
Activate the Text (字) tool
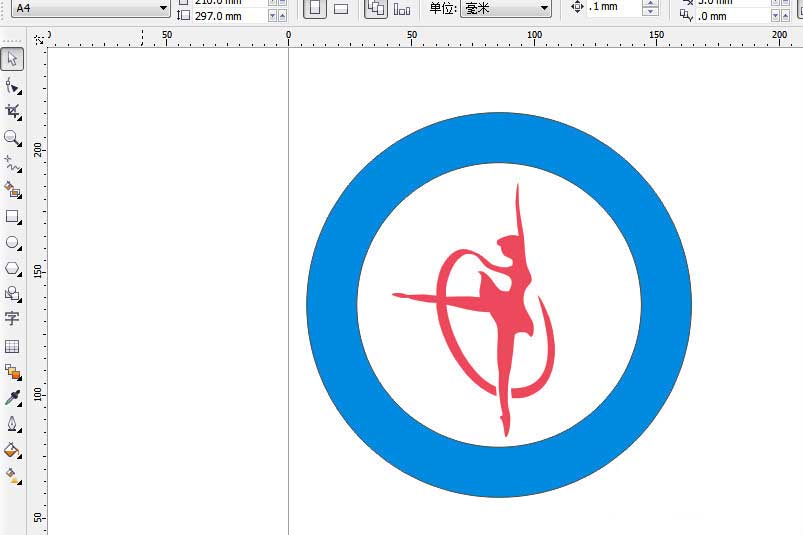pos(12,318)
